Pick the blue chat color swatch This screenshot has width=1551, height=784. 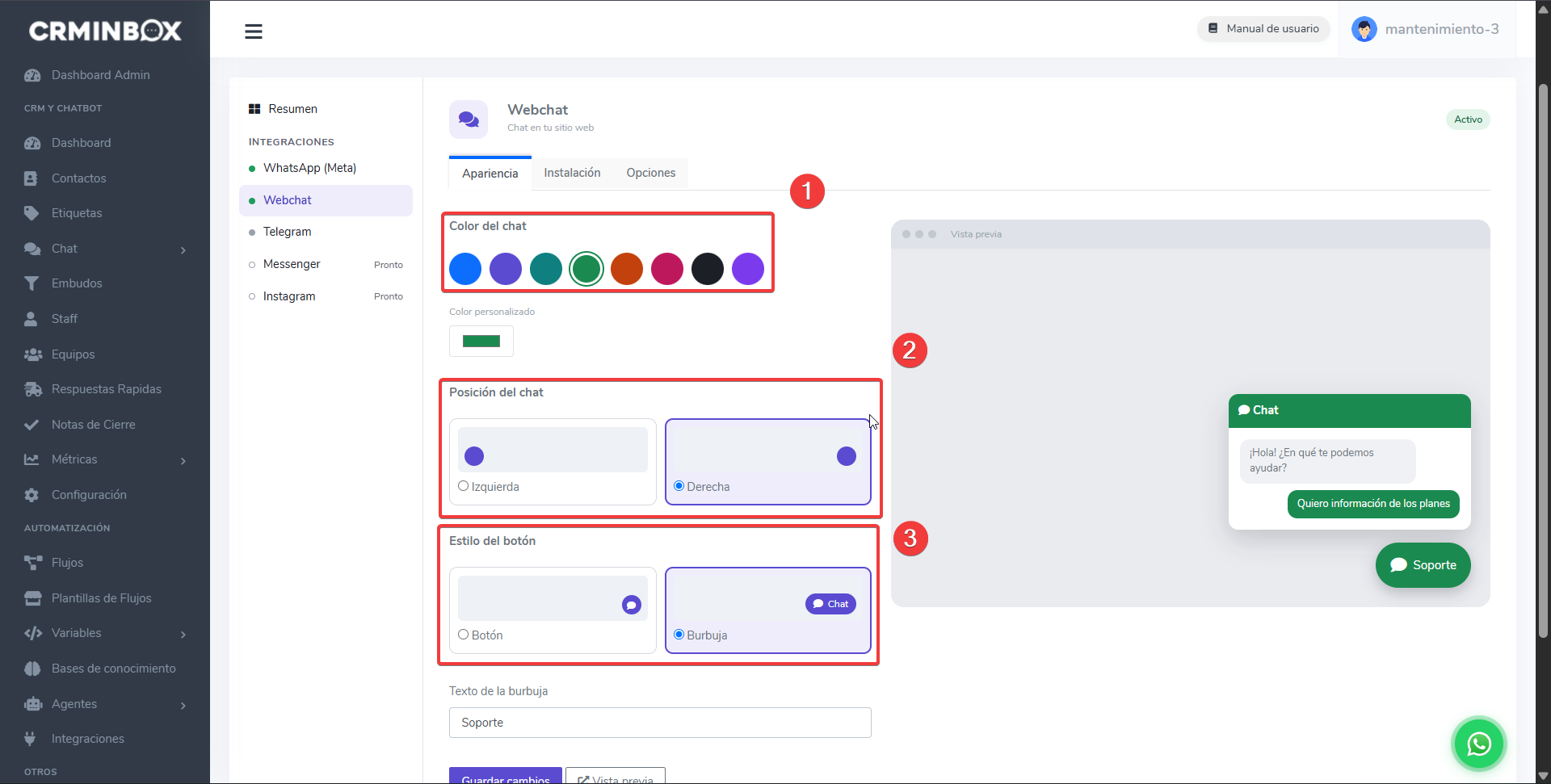click(x=465, y=269)
